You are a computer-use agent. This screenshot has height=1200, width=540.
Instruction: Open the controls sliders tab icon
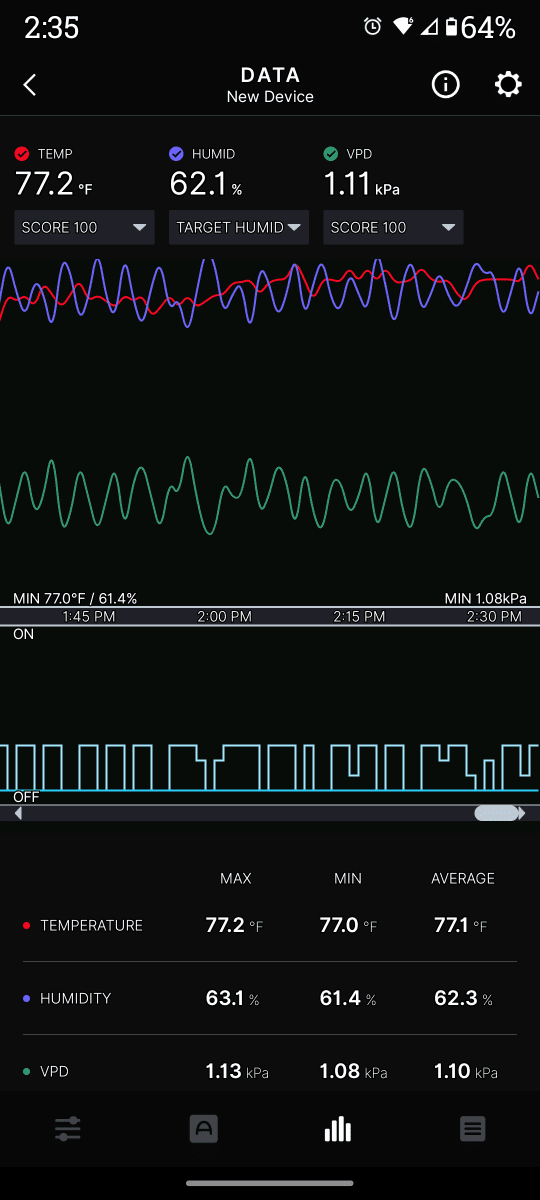[68, 1130]
